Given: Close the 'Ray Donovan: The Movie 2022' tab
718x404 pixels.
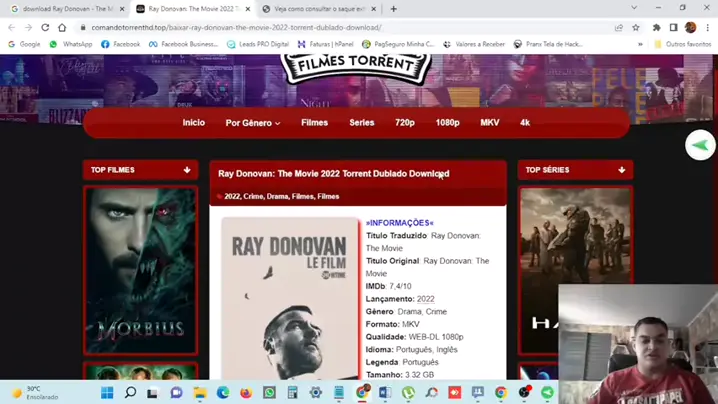Looking at the screenshot, I should click(x=248, y=9).
